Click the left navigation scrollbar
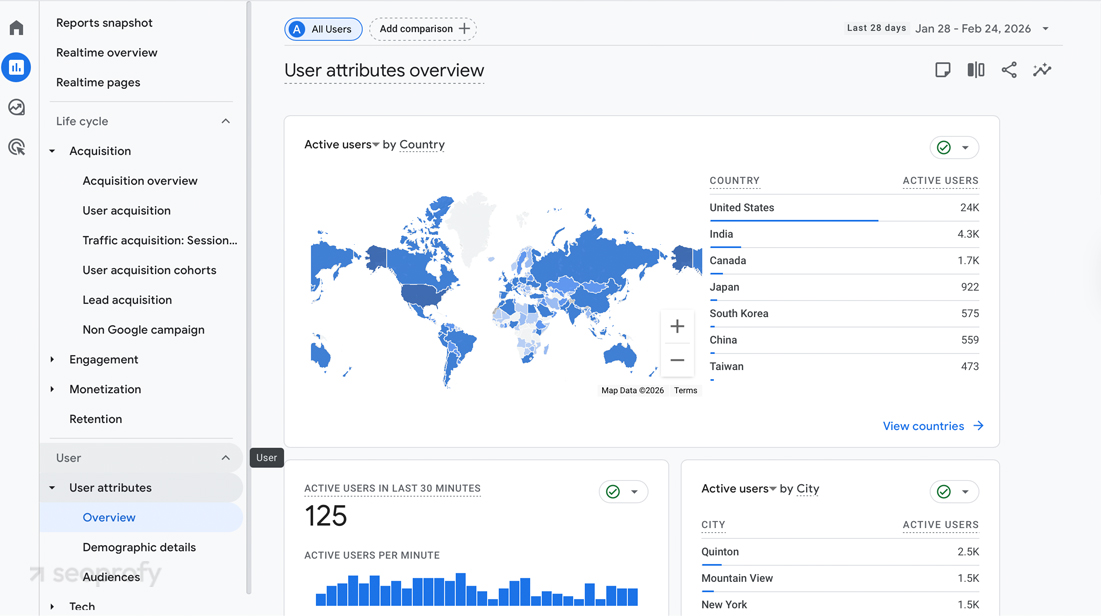This screenshot has height=616, width=1101. pyautogui.click(x=249, y=298)
